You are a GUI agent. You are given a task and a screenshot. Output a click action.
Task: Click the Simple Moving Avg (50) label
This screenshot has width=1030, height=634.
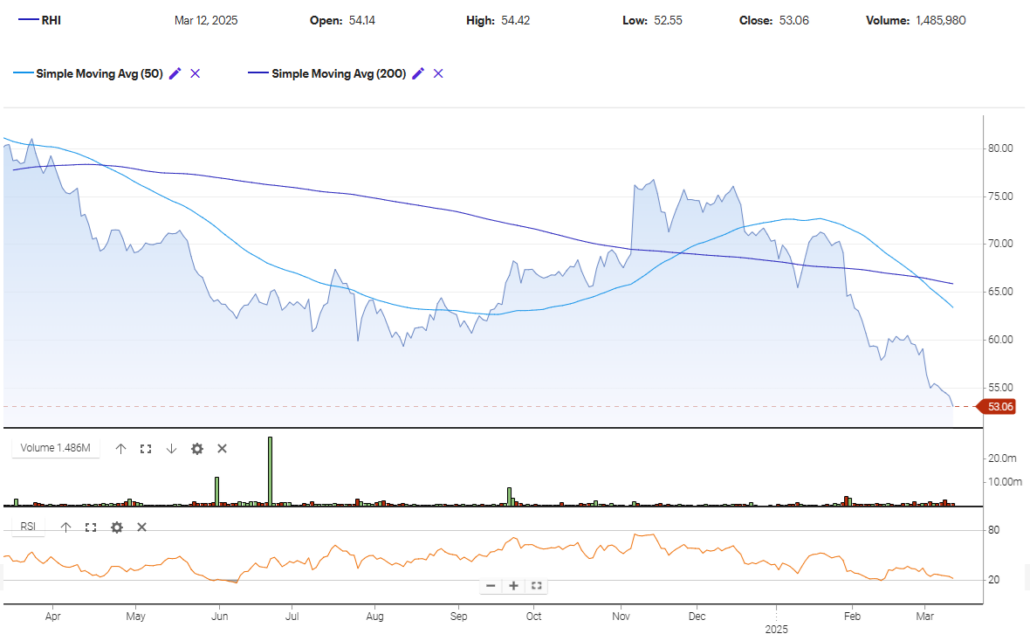pos(99,74)
